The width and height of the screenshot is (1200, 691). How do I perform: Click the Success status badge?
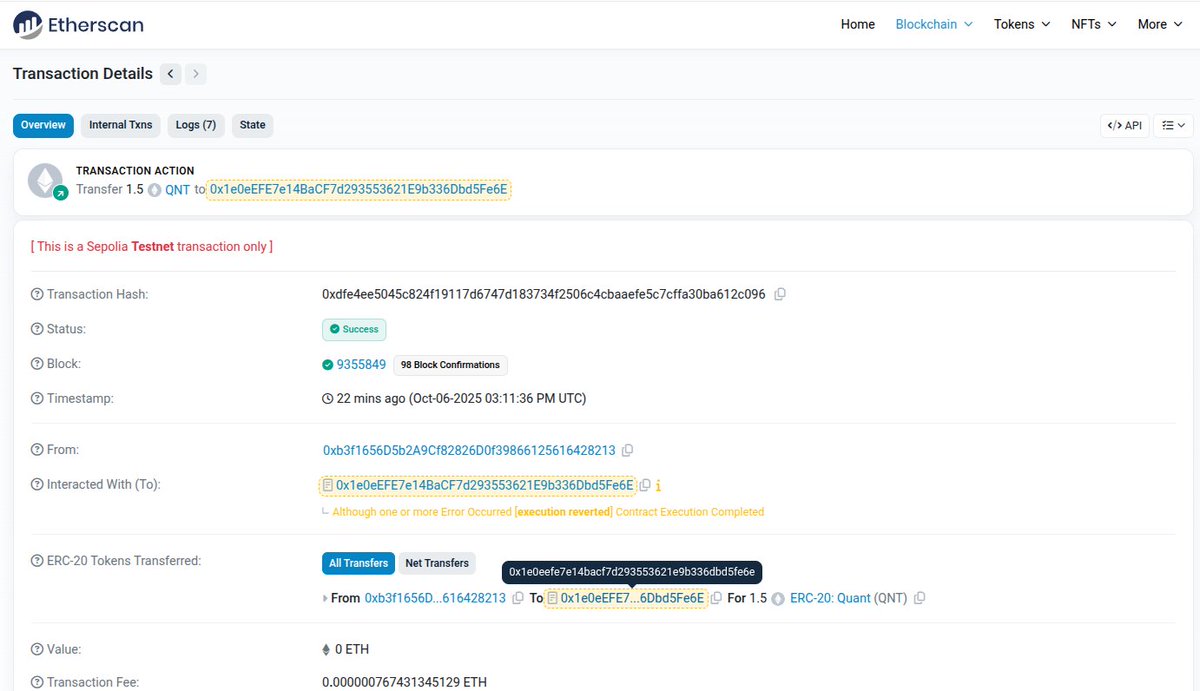[354, 329]
